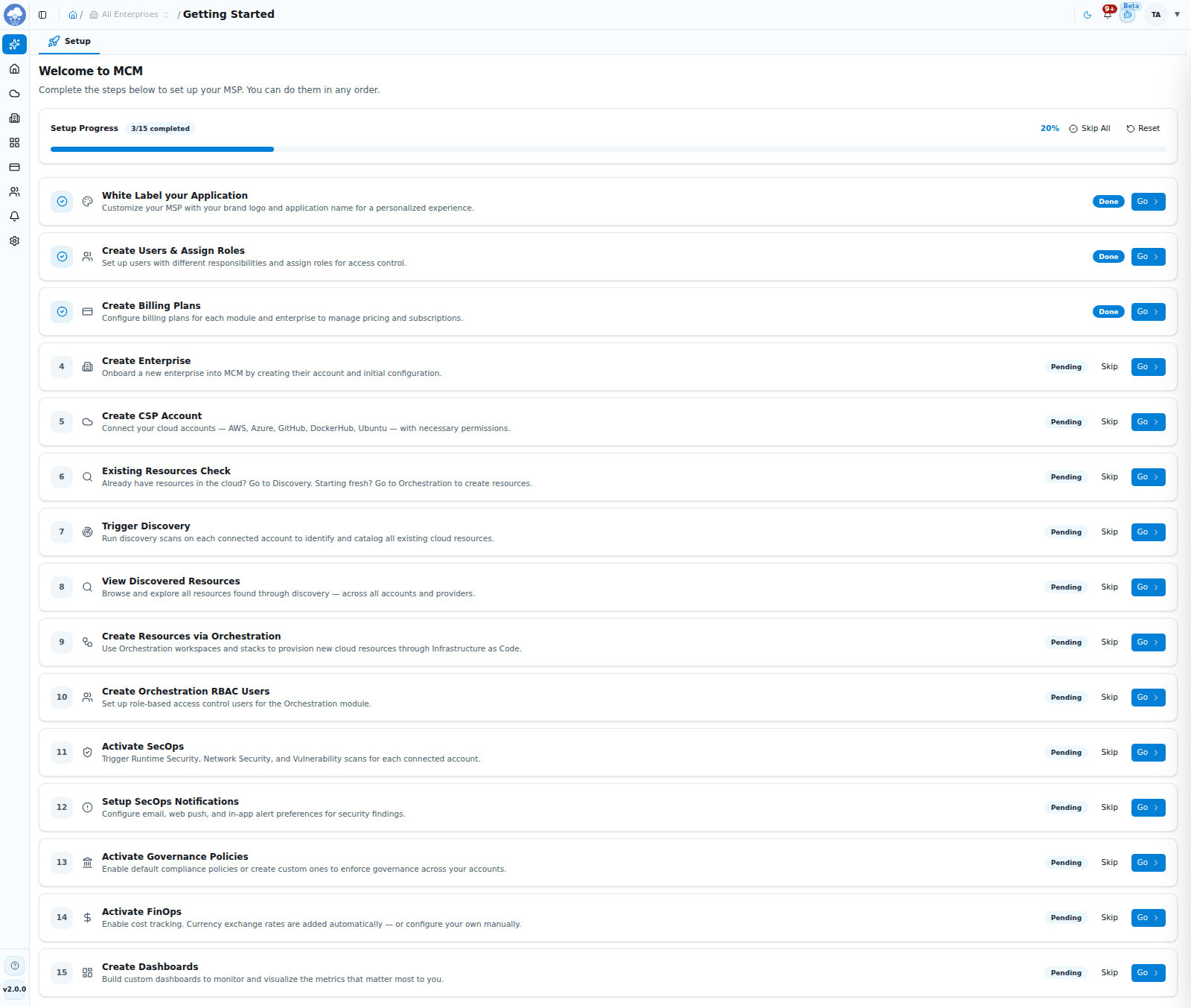Toggle dark mode moon icon

[x=1088, y=15]
